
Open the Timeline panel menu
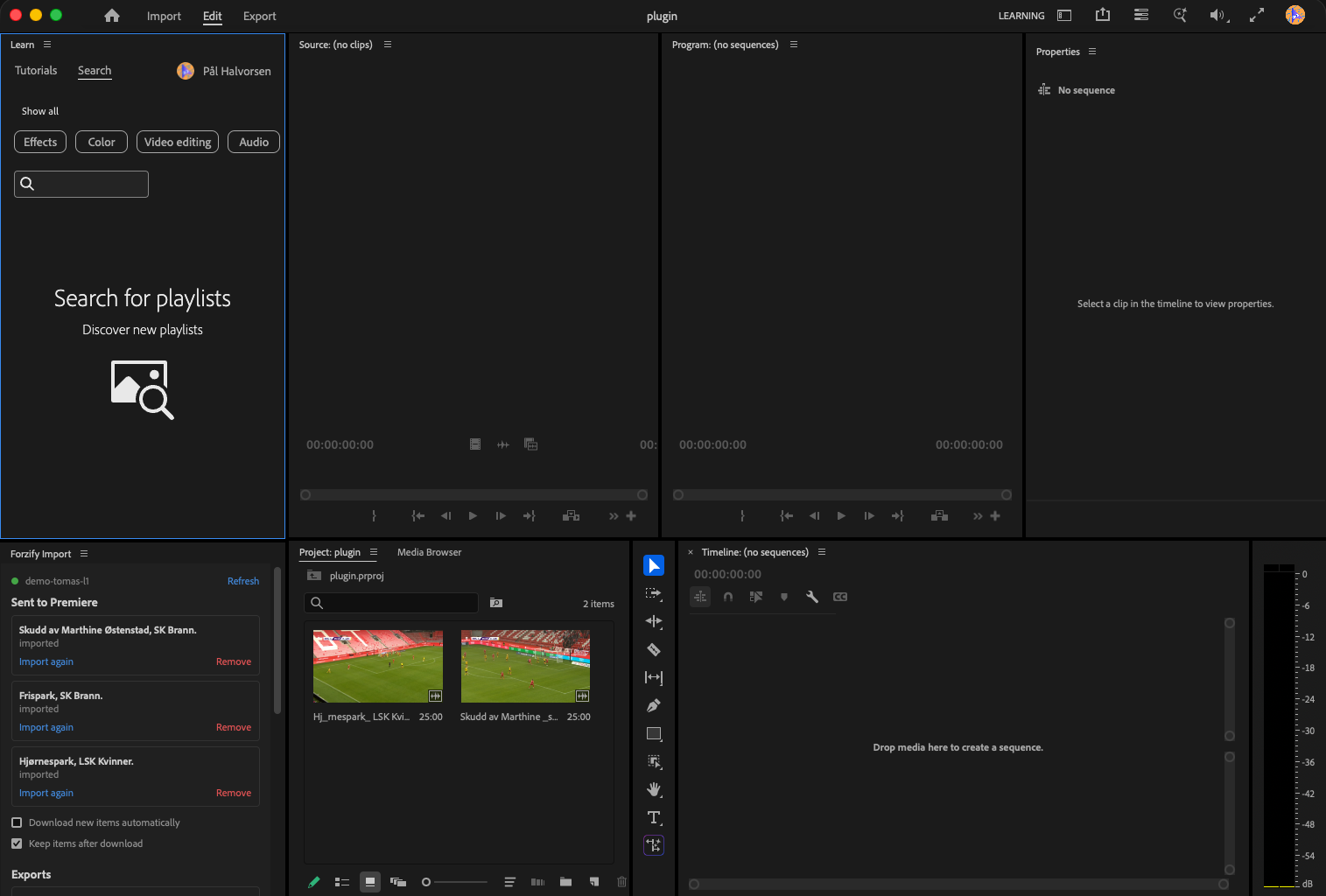[822, 552]
